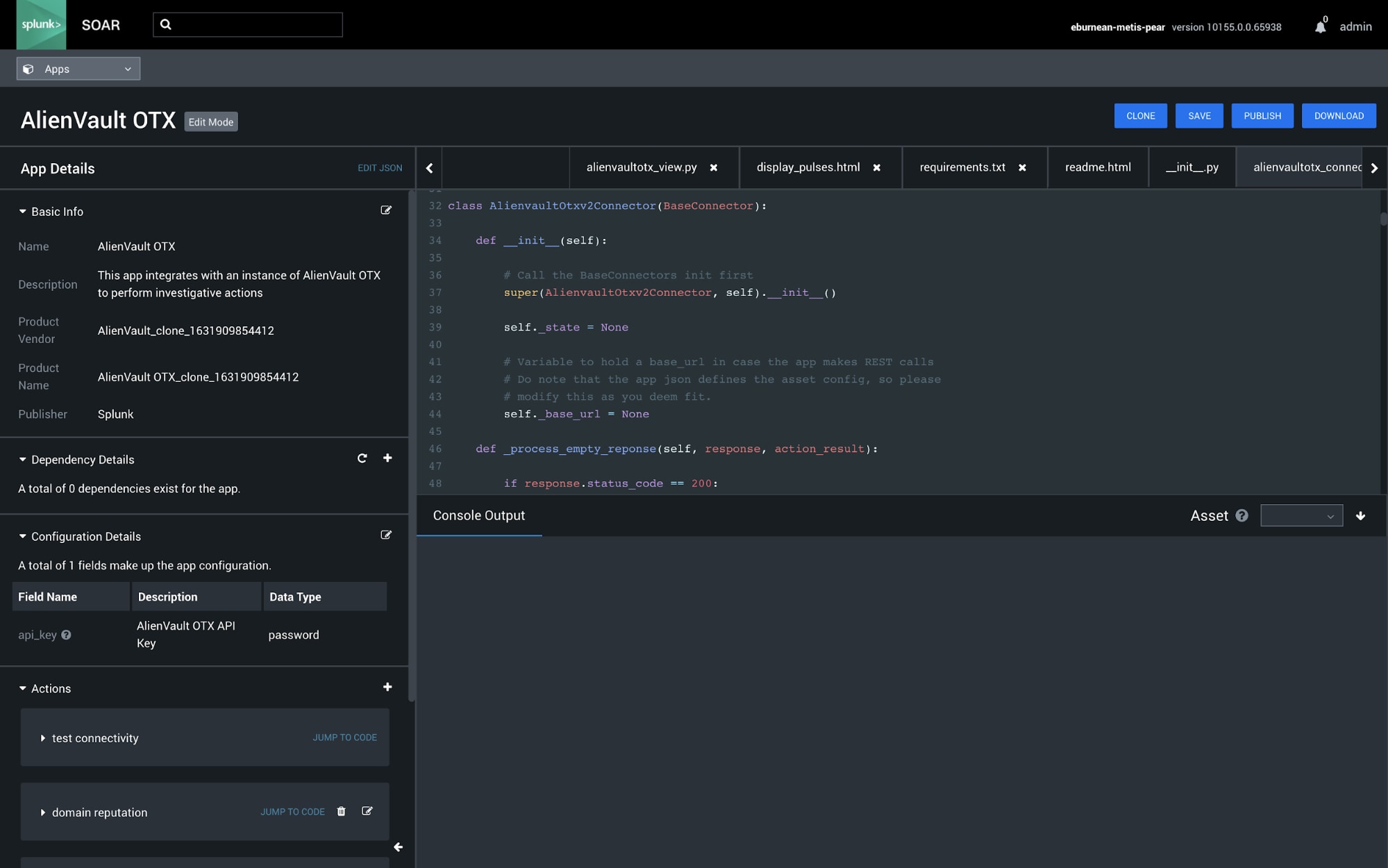
Task: Click hostname eburnean-metis-pear
Action: coord(1117,27)
